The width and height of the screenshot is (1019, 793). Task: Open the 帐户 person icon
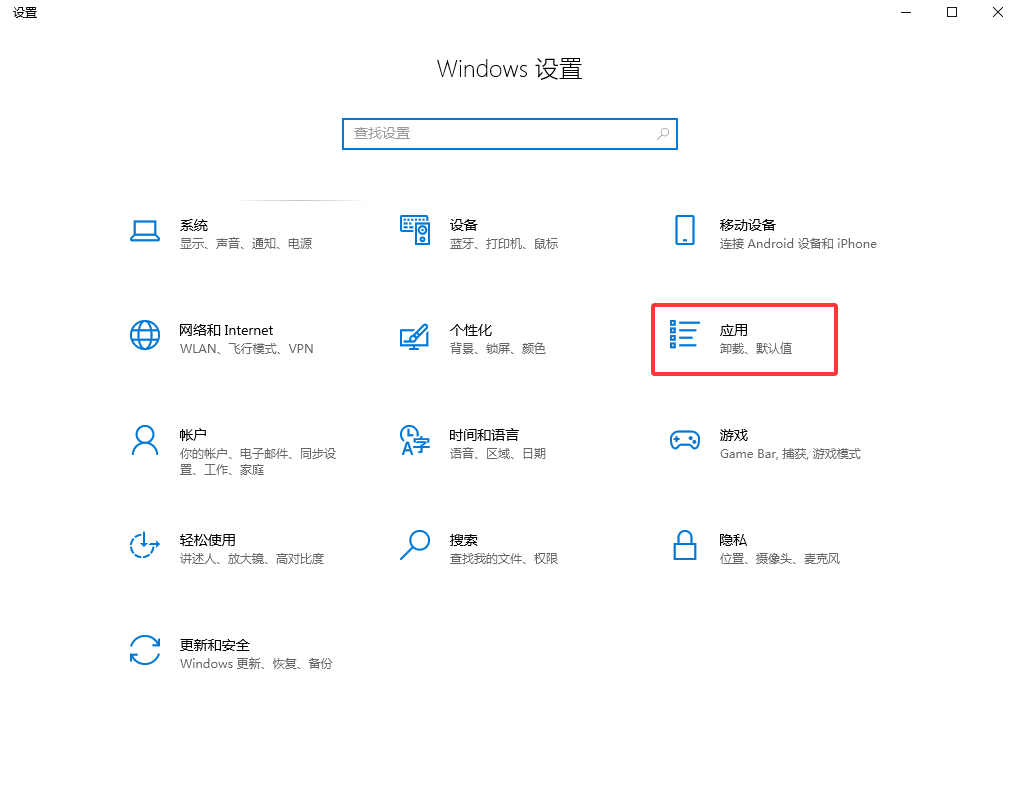click(144, 441)
